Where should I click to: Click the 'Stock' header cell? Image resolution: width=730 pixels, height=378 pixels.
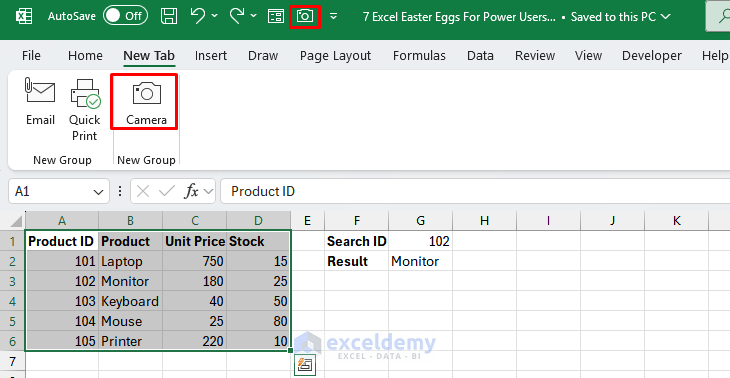(x=258, y=242)
